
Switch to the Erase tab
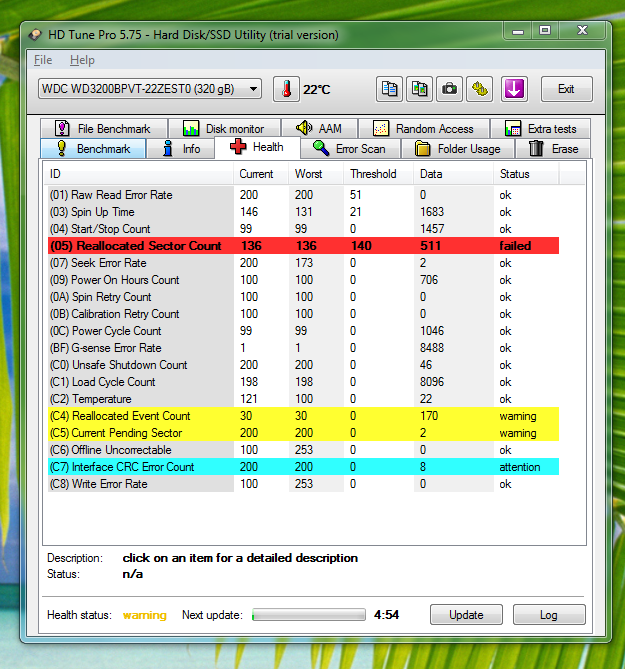(x=553, y=148)
